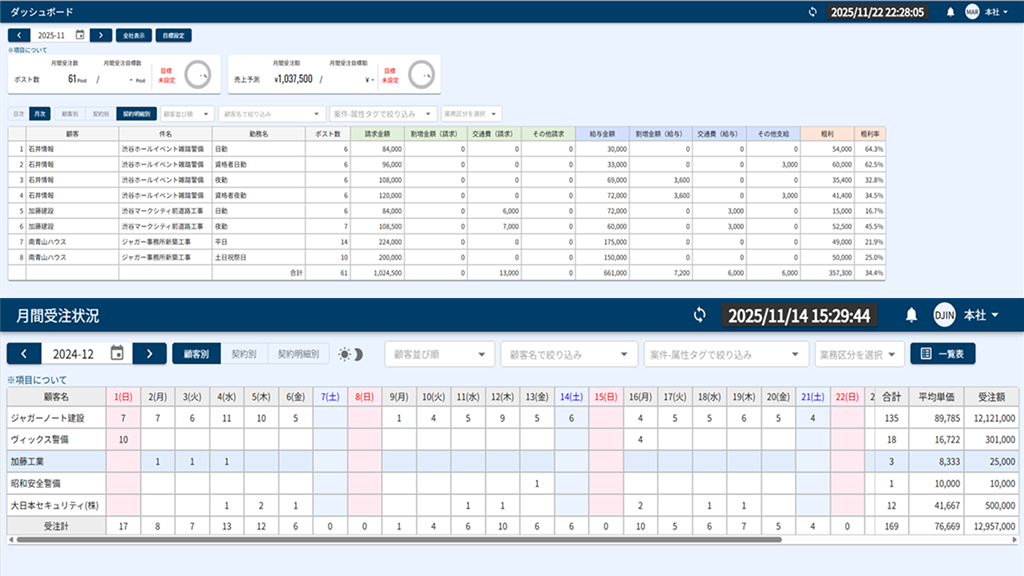Select the 昭和安全警備 customer row
Image resolution: width=1024 pixels, height=576 pixels.
tap(511, 483)
